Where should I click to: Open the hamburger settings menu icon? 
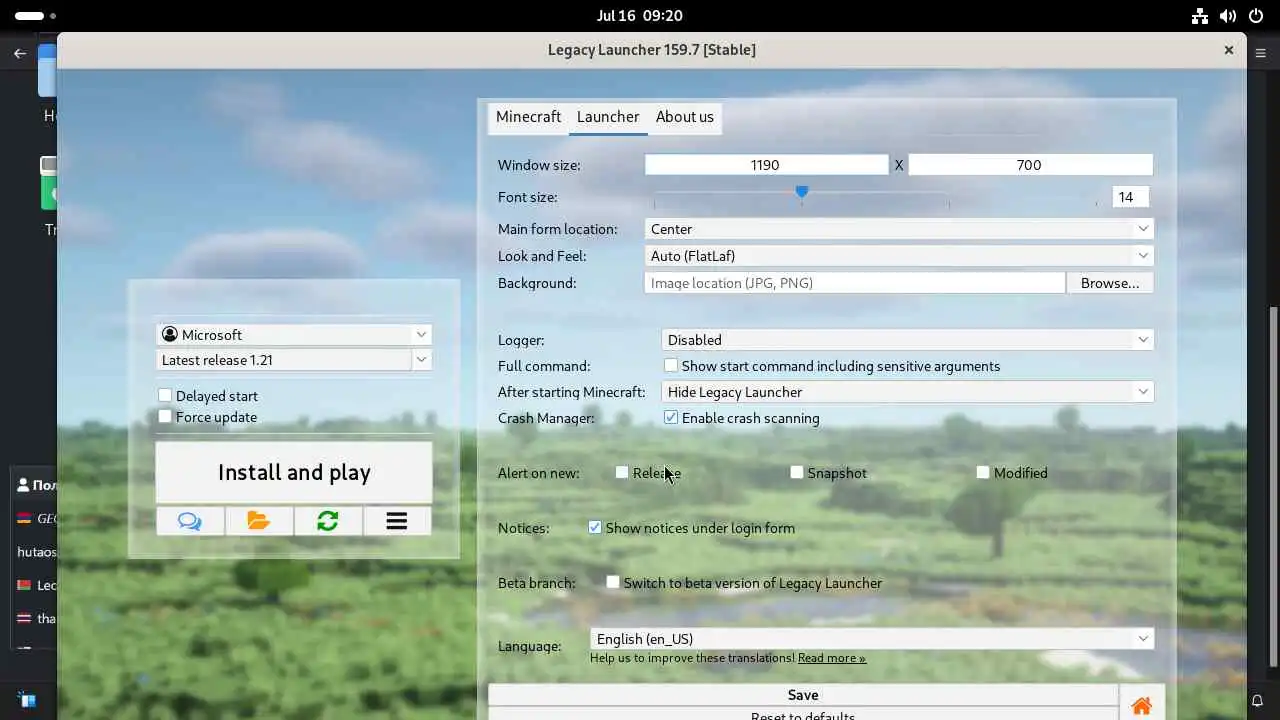[x=397, y=521]
